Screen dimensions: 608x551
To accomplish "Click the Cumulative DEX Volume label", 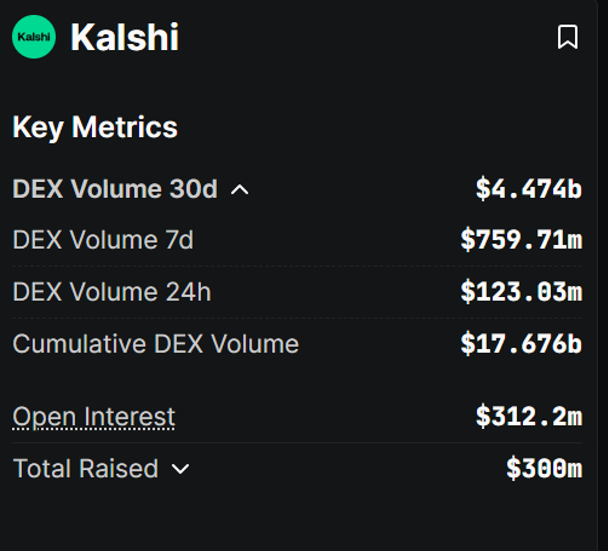I will [x=155, y=344].
